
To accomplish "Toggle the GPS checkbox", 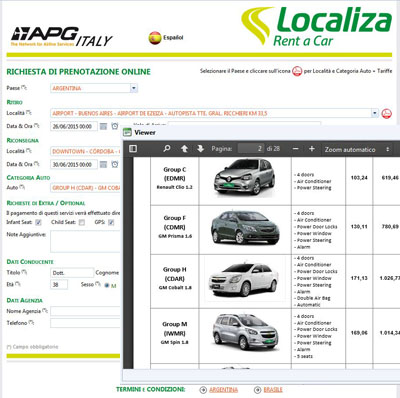I will [111, 222].
